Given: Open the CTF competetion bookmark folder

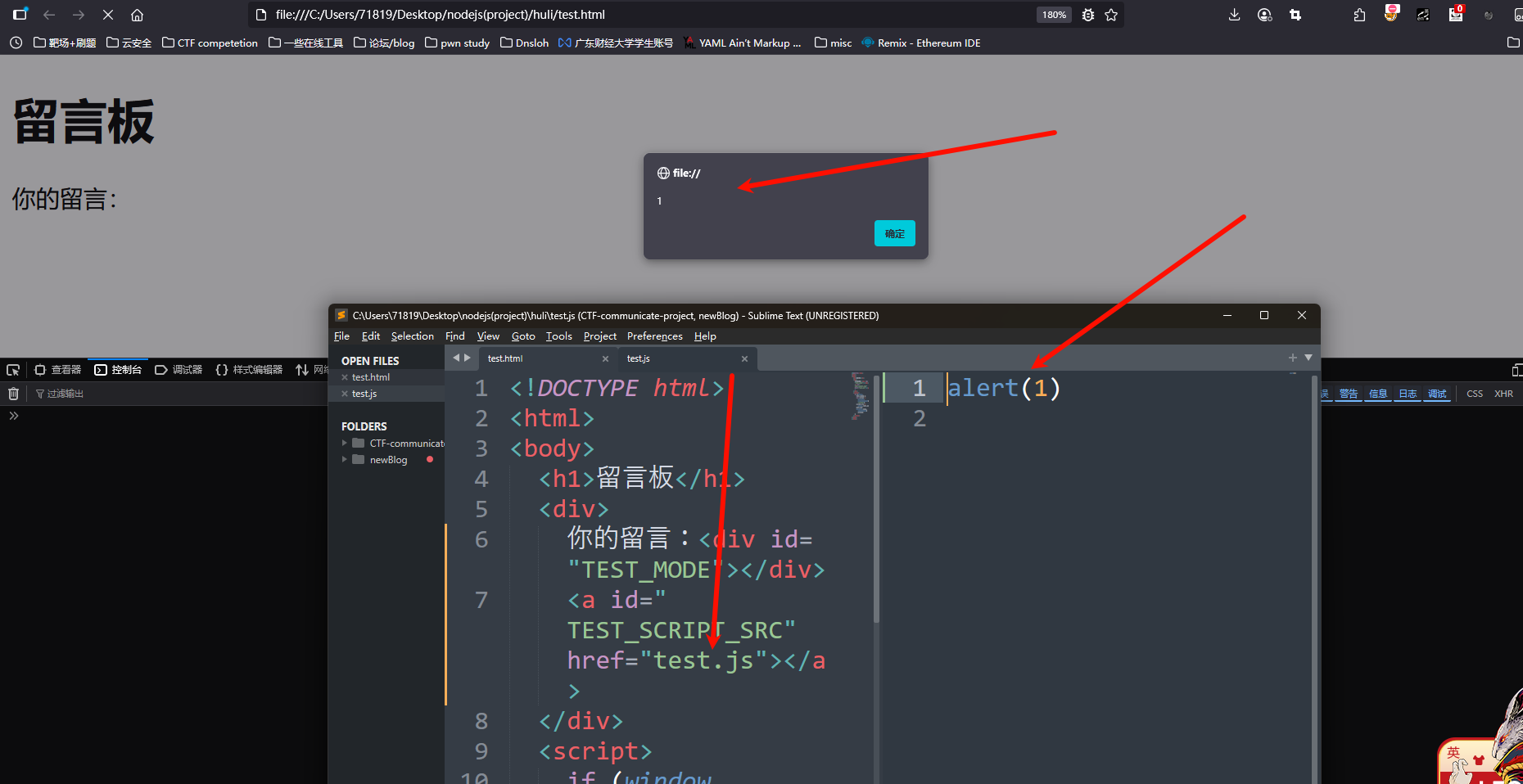Looking at the screenshot, I should [210, 43].
